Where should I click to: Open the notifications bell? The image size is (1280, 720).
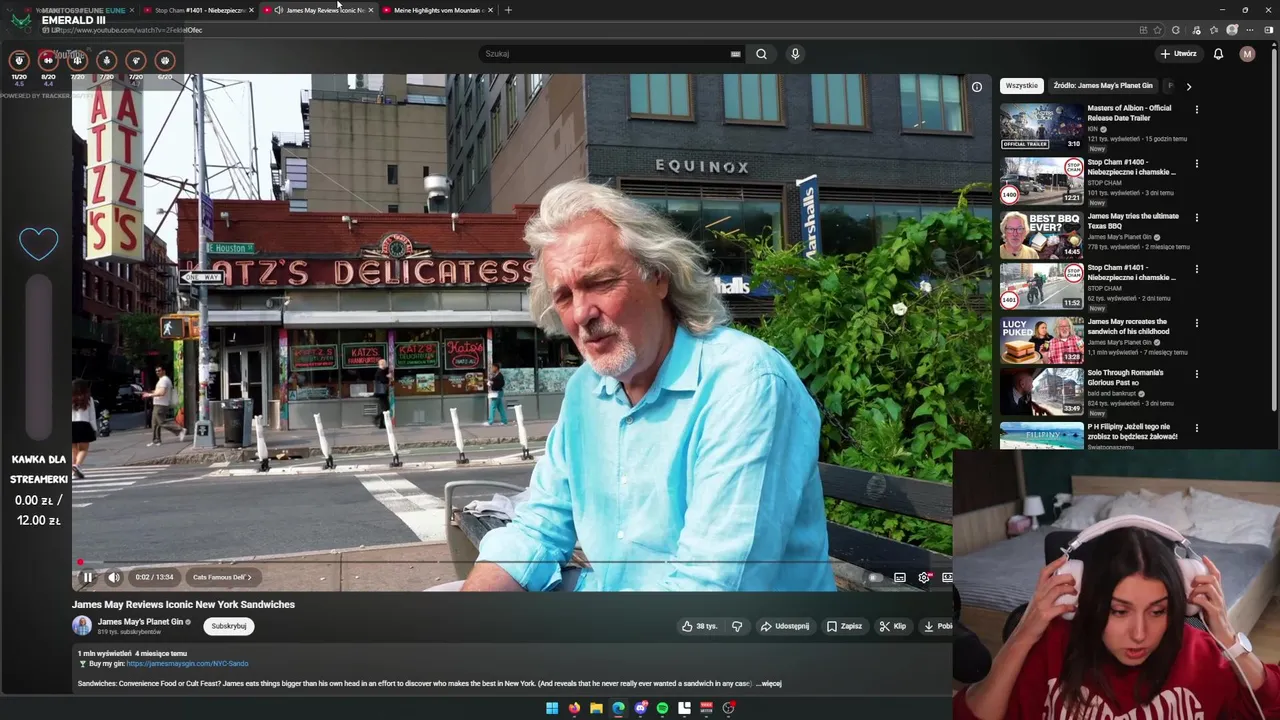click(x=1218, y=54)
